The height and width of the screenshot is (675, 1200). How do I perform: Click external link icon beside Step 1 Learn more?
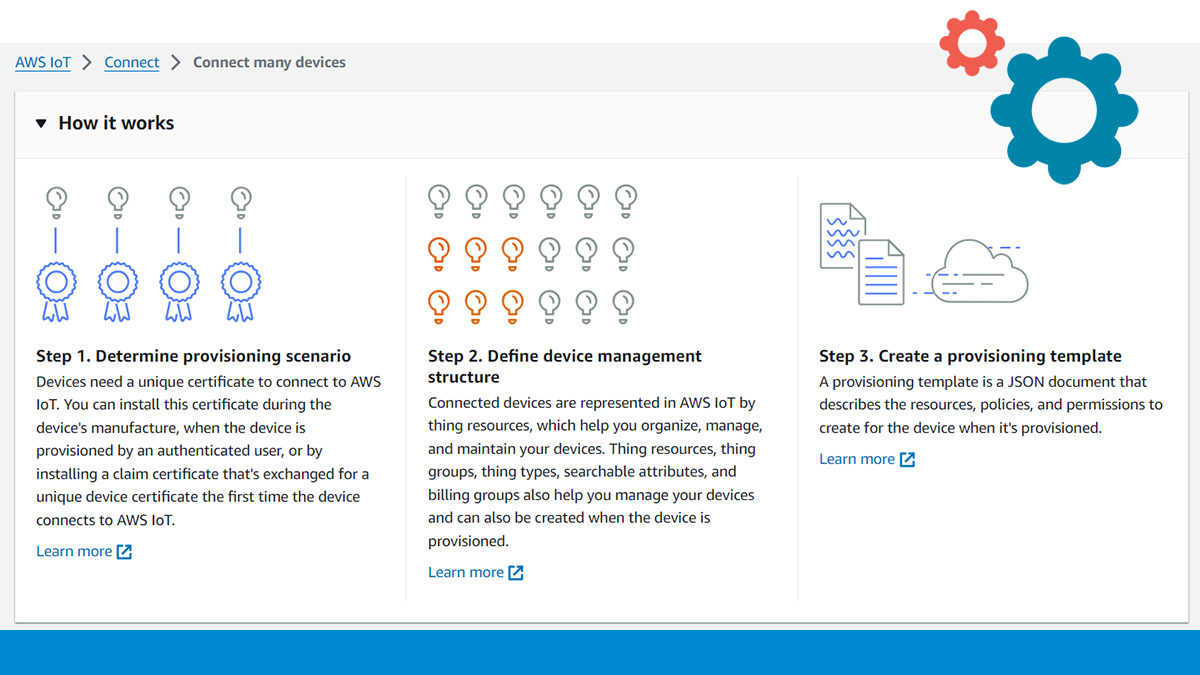tap(124, 552)
